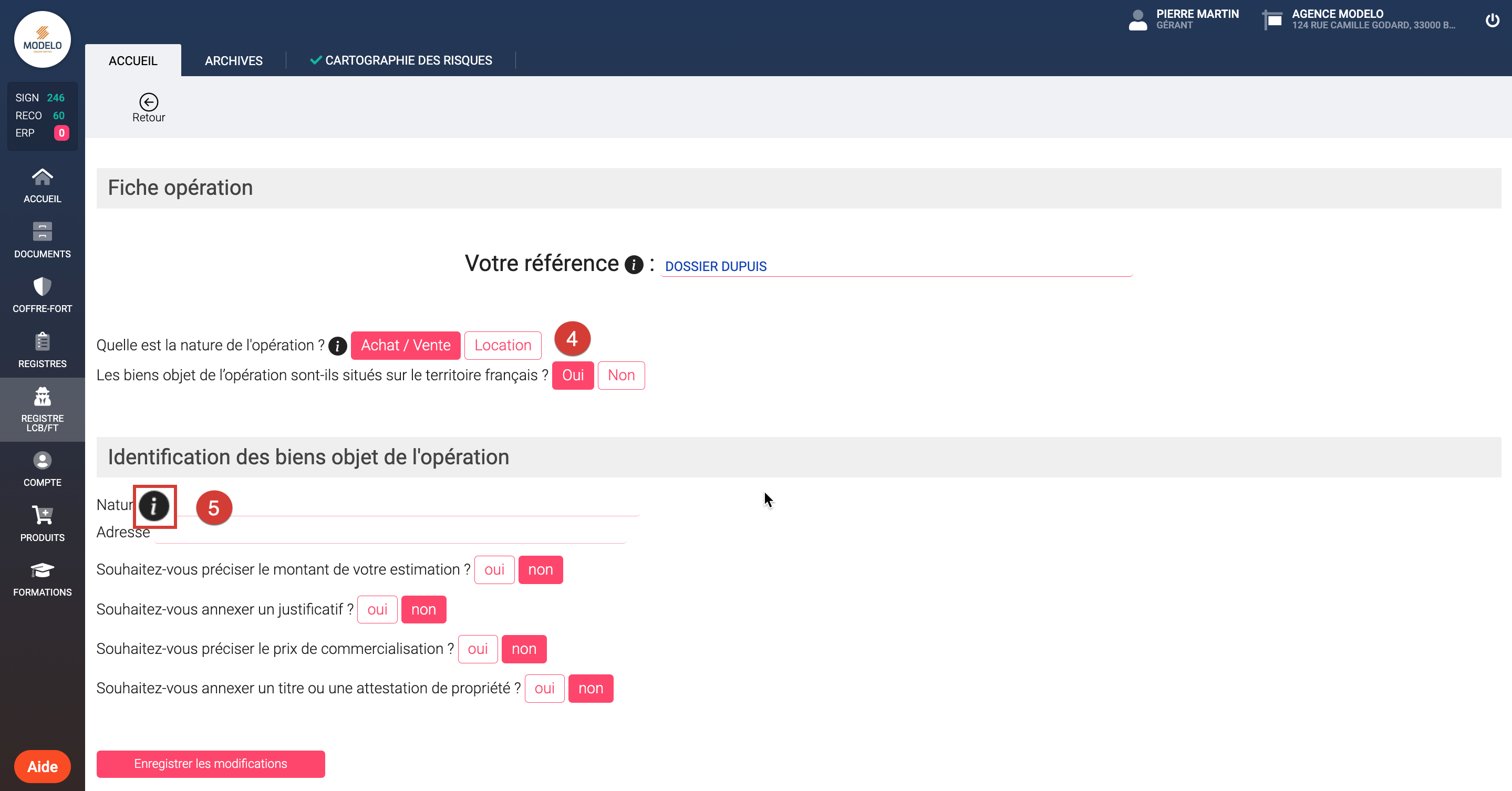Click highlighted info icon beside Nature field
Image resolution: width=1512 pixels, height=791 pixels.
click(154, 506)
